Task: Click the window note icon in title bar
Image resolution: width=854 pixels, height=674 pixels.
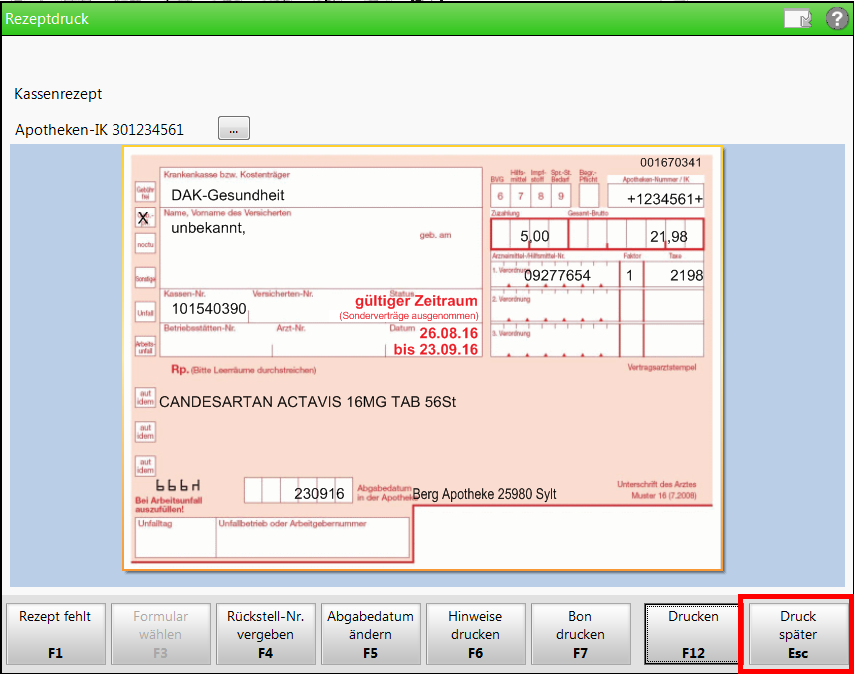Action: 797,19
